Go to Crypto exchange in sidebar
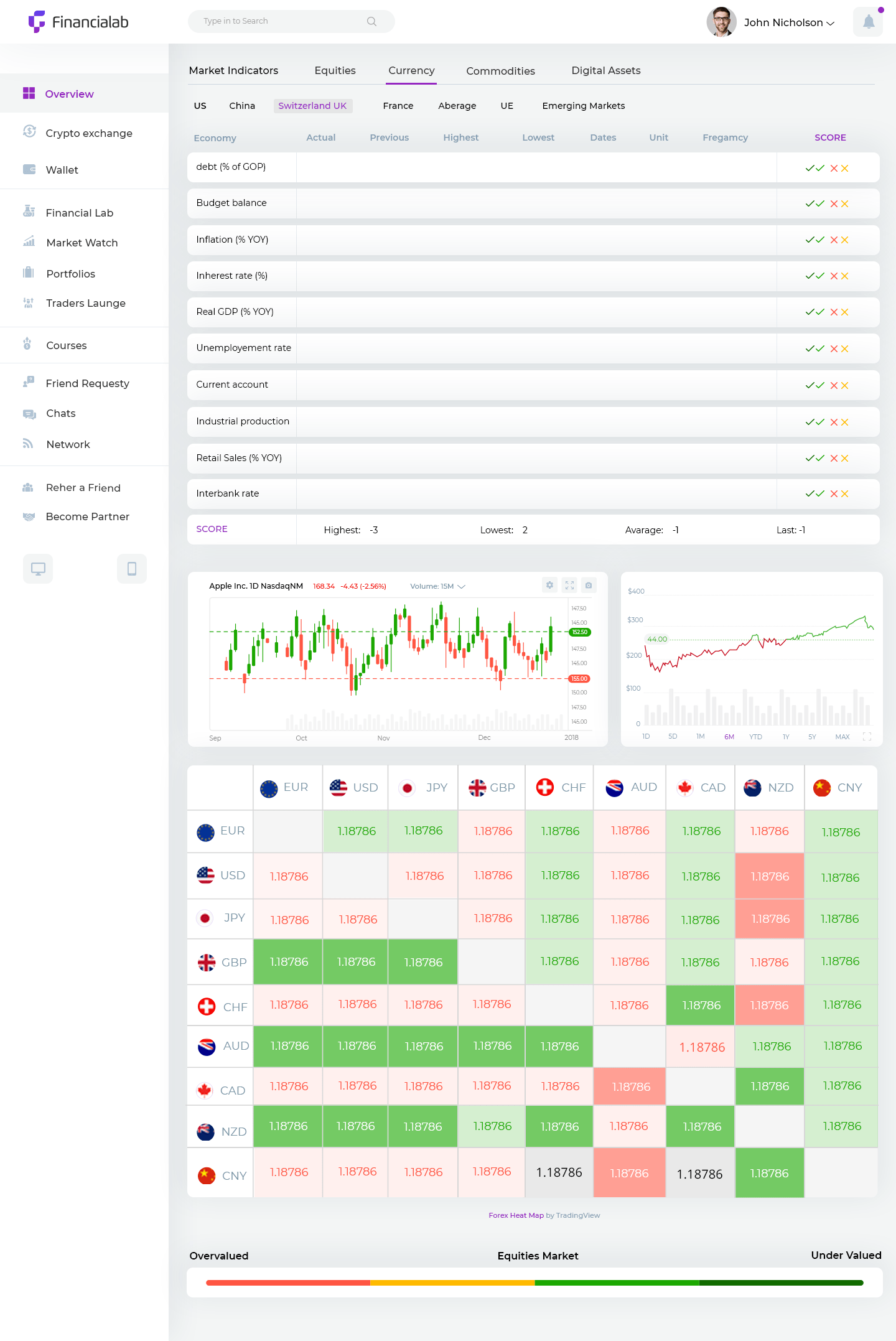This screenshot has width=896, height=1341. [88, 133]
